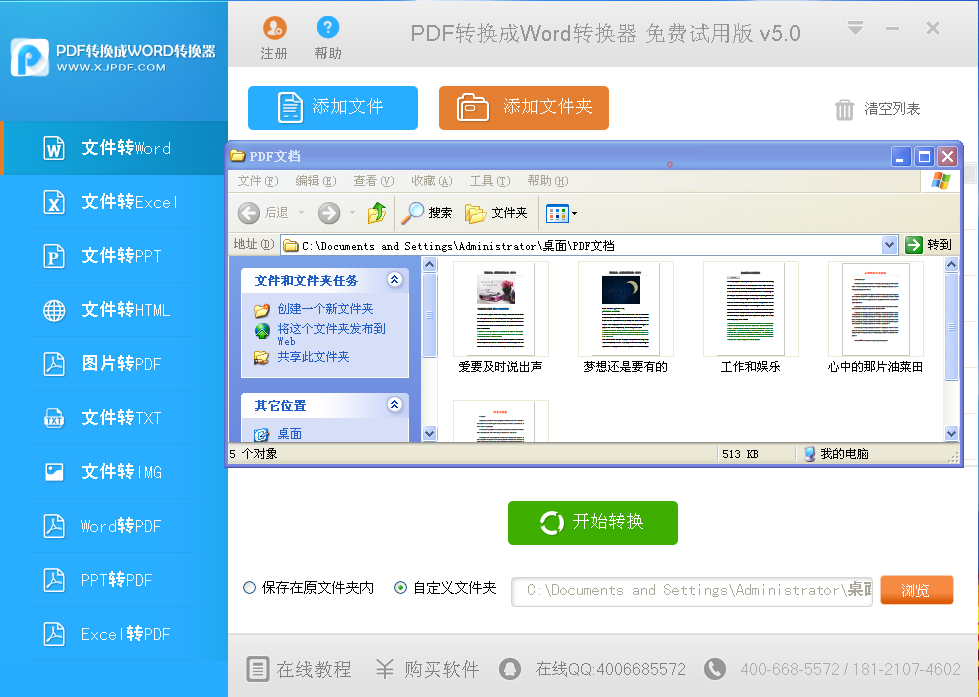The width and height of the screenshot is (979, 697).
Task: Open 帮助(H) menu in PDF文档 window
Action: pyautogui.click(x=548, y=181)
